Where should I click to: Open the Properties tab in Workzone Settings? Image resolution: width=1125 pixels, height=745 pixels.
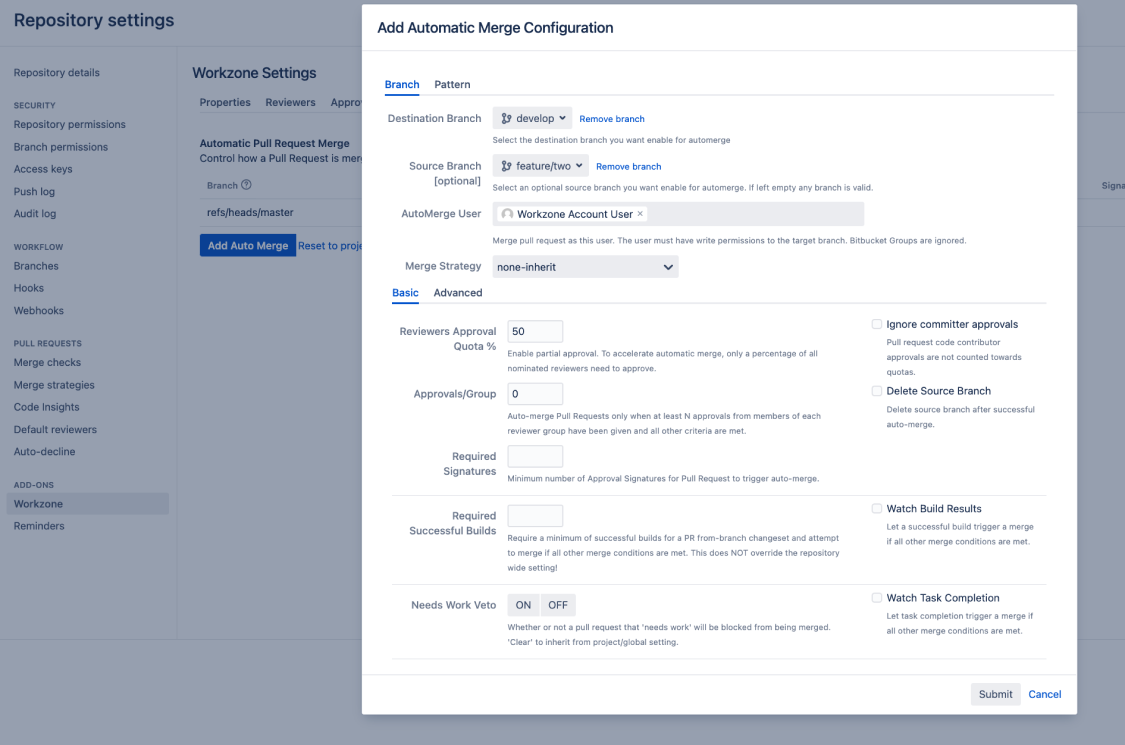pos(225,103)
